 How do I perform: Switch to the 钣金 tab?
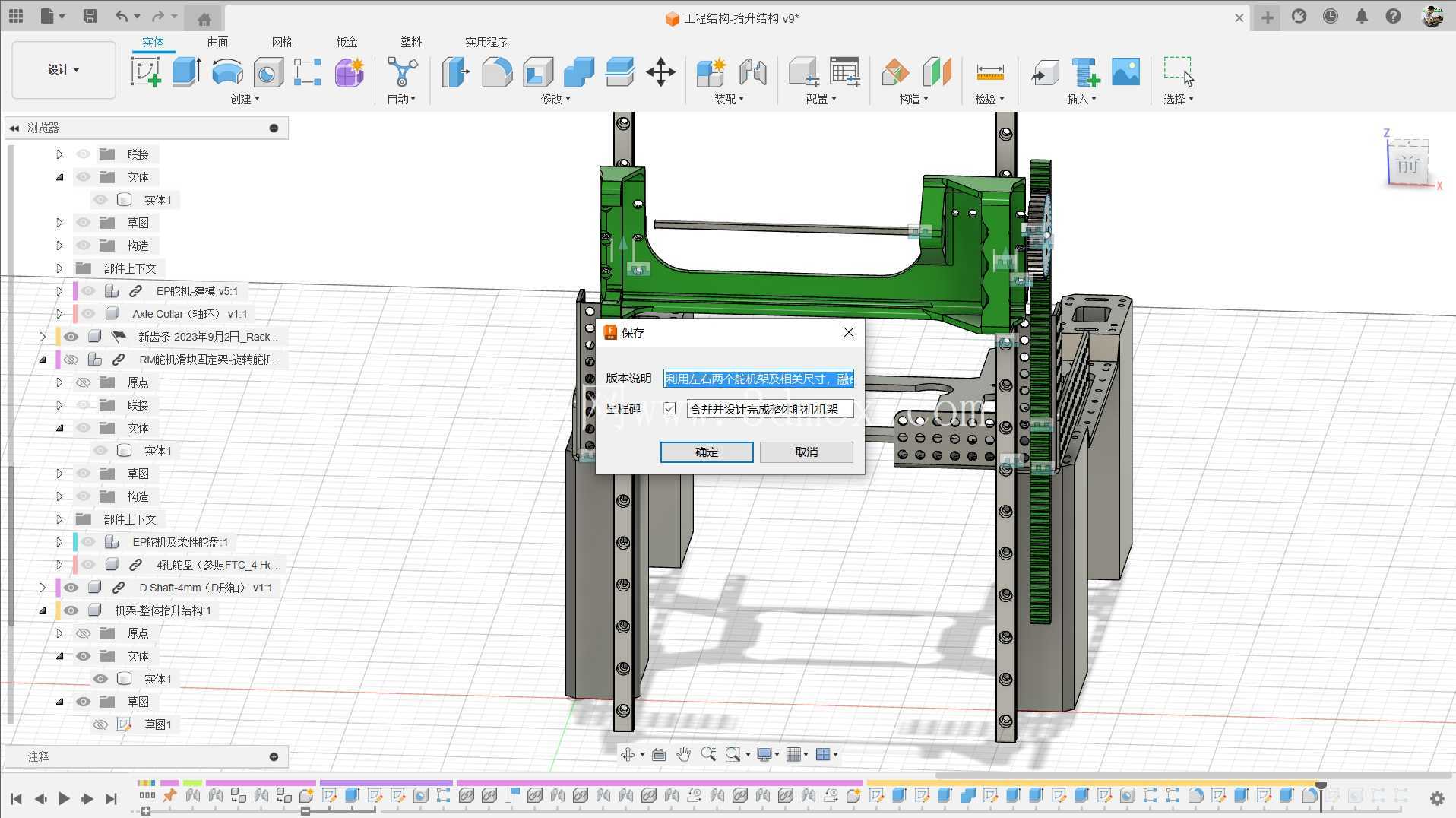coord(347,42)
